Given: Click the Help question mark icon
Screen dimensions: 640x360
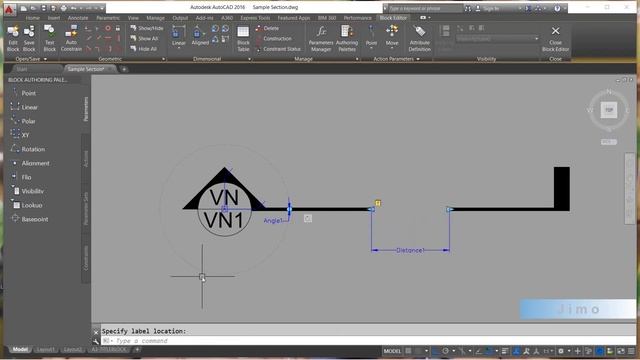Looking at the screenshot, I should point(557,8).
